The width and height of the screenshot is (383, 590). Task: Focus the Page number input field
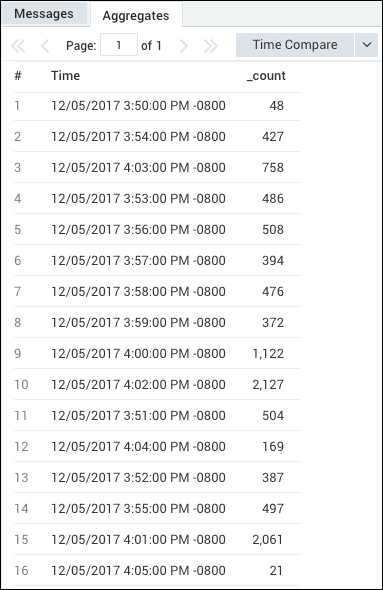coord(119,45)
